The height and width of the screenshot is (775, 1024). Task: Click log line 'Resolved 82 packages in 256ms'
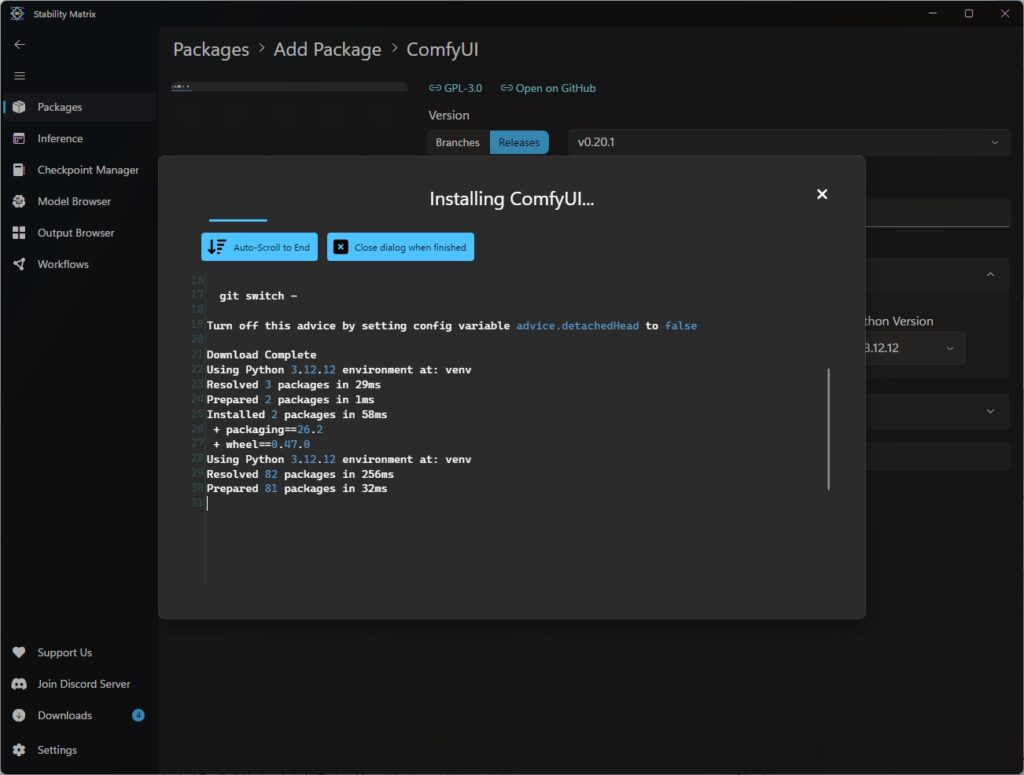pyautogui.click(x=300, y=474)
